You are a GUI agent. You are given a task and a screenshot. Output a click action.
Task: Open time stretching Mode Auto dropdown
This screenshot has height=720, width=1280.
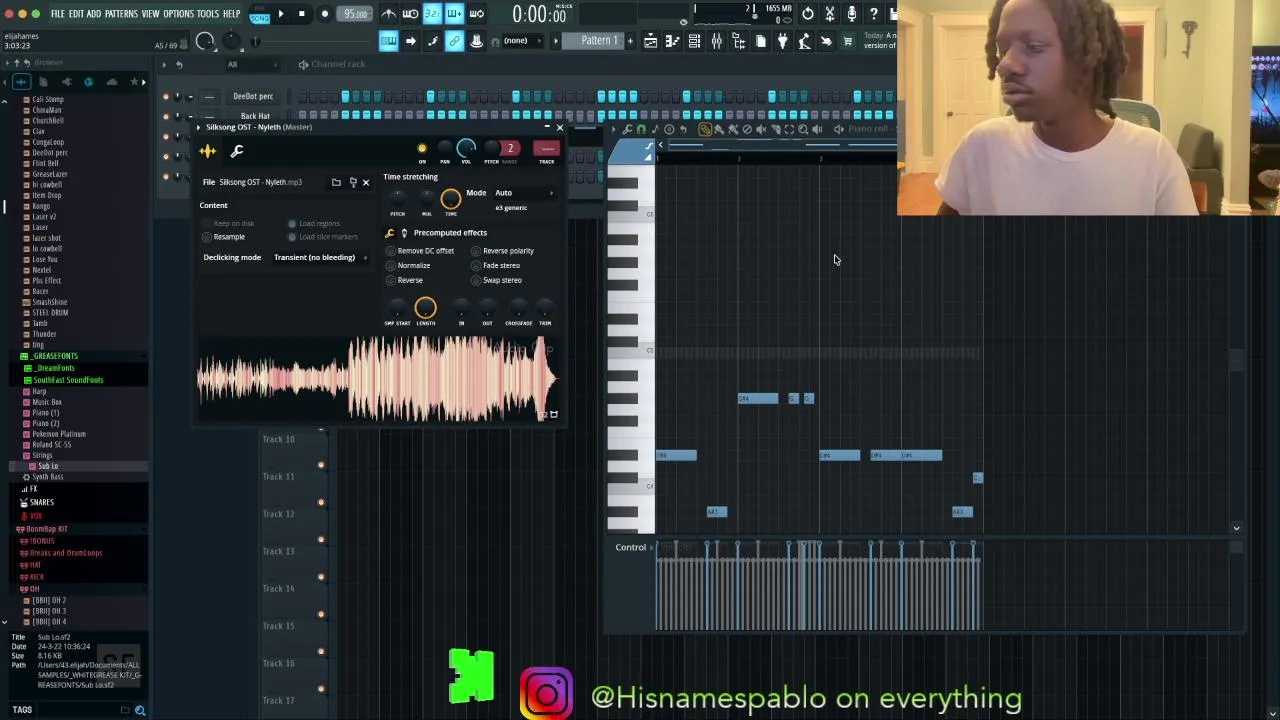pos(523,193)
